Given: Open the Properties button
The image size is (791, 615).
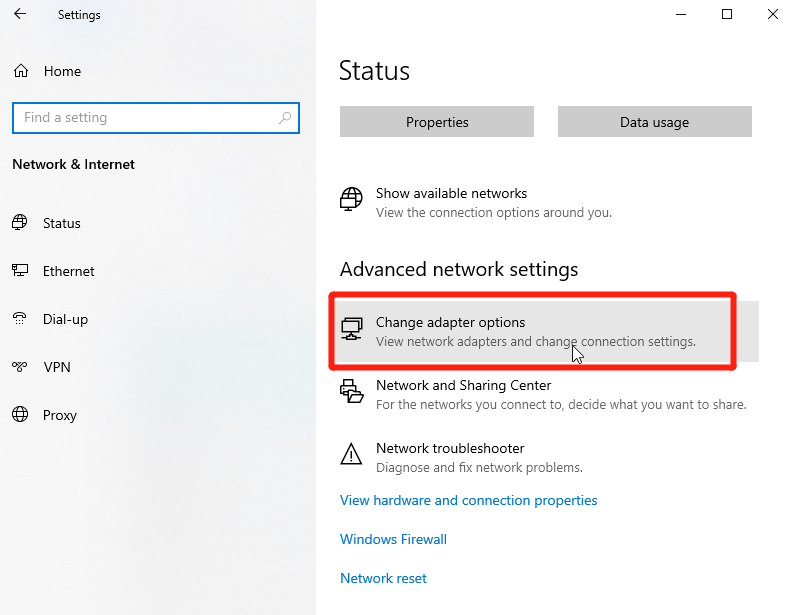Looking at the screenshot, I should click(437, 122).
